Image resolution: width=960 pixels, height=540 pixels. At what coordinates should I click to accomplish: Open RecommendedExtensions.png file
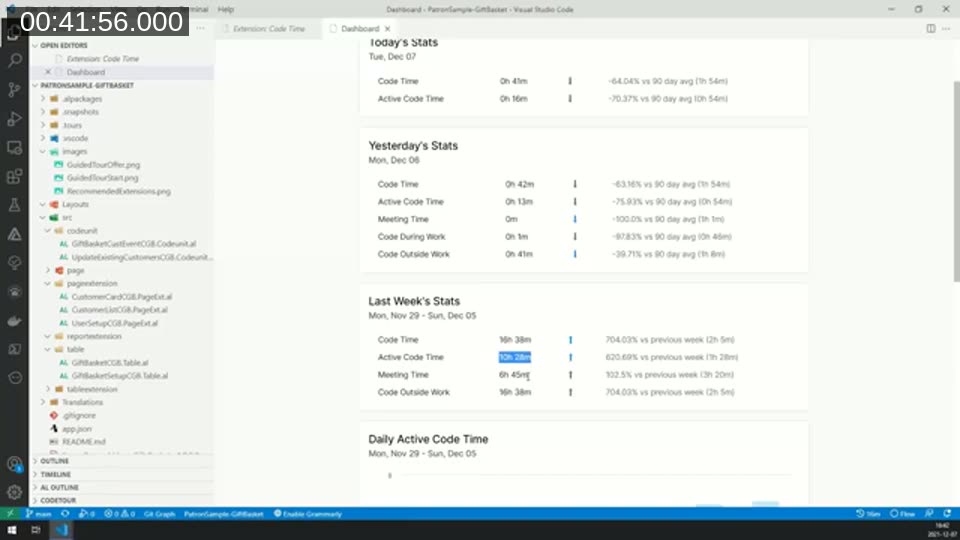[x=118, y=192]
